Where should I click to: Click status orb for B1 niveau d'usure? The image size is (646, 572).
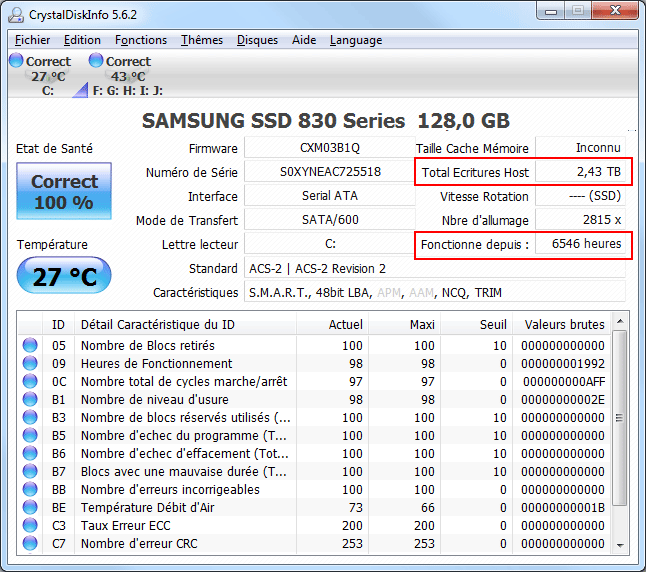tap(30, 399)
